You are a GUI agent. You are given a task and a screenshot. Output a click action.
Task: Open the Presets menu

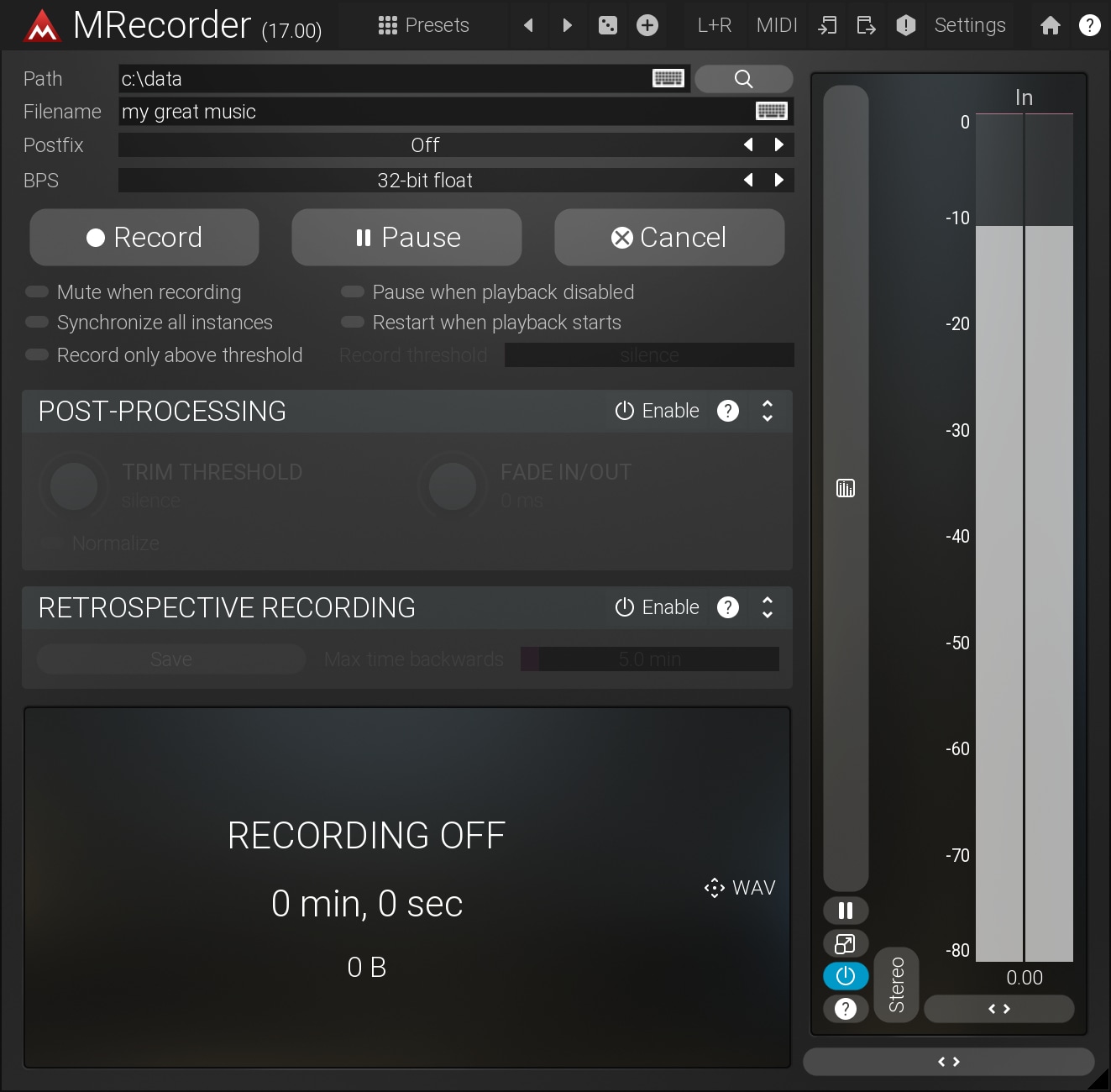coord(424,25)
